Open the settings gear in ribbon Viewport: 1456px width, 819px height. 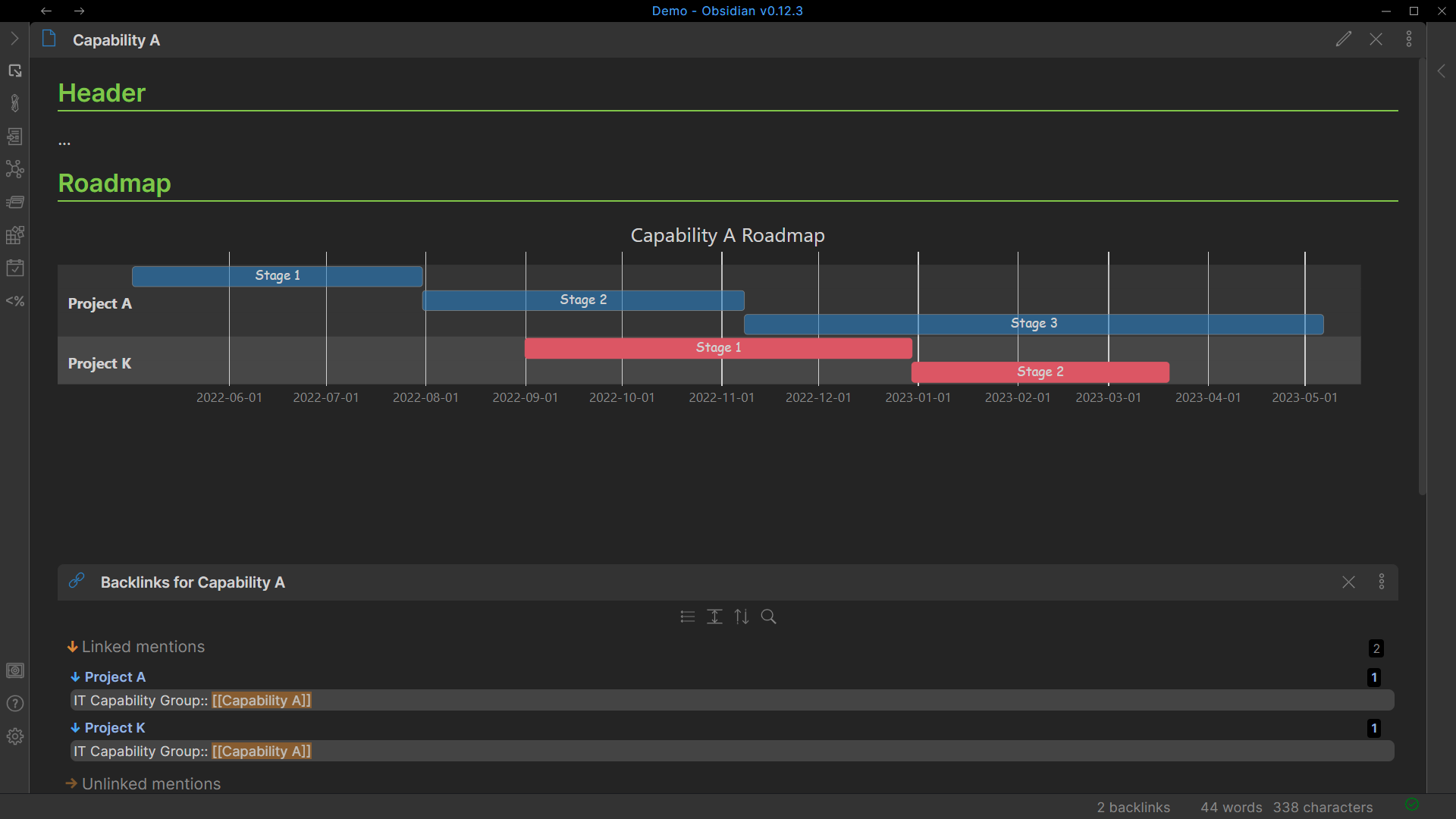click(x=15, y=736)
